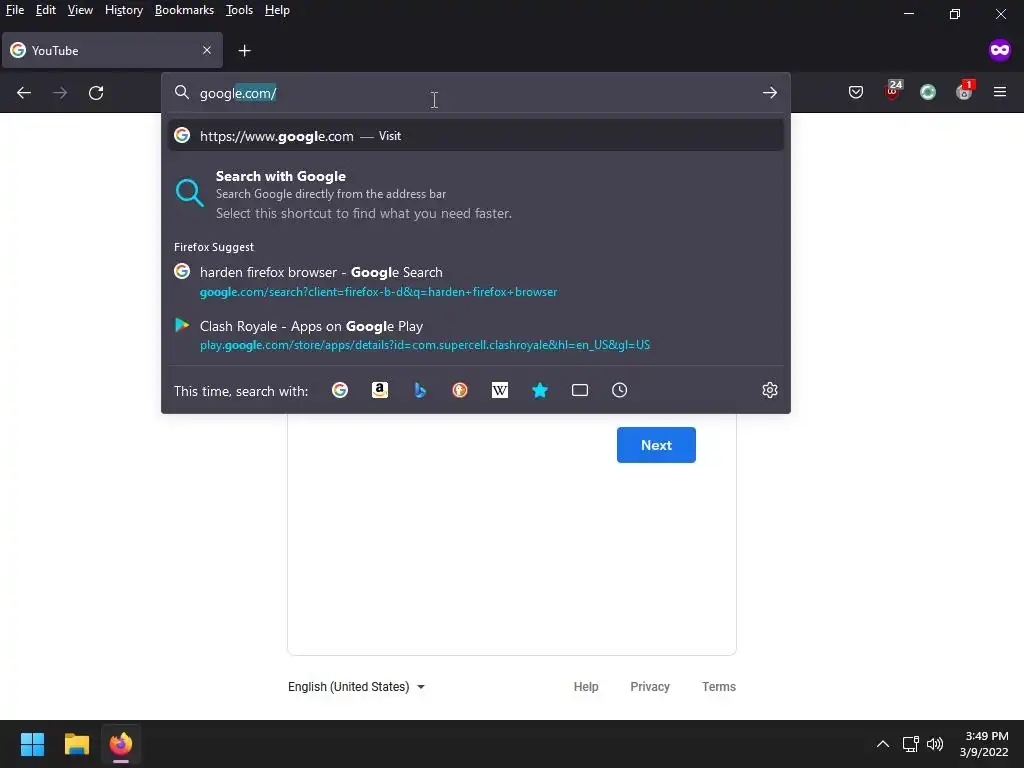Go back with the back arrow
Image resolution: width=1024 pixels, height=768 pixels.
click(24, 93)
